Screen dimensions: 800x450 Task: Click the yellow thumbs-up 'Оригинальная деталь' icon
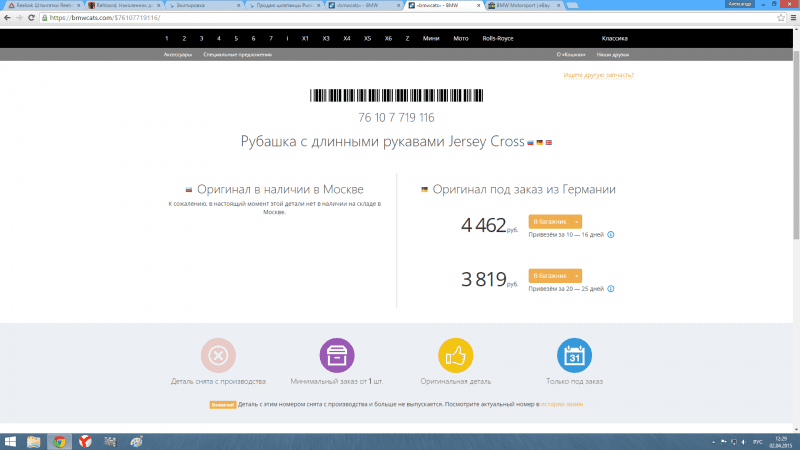(456, 355)
